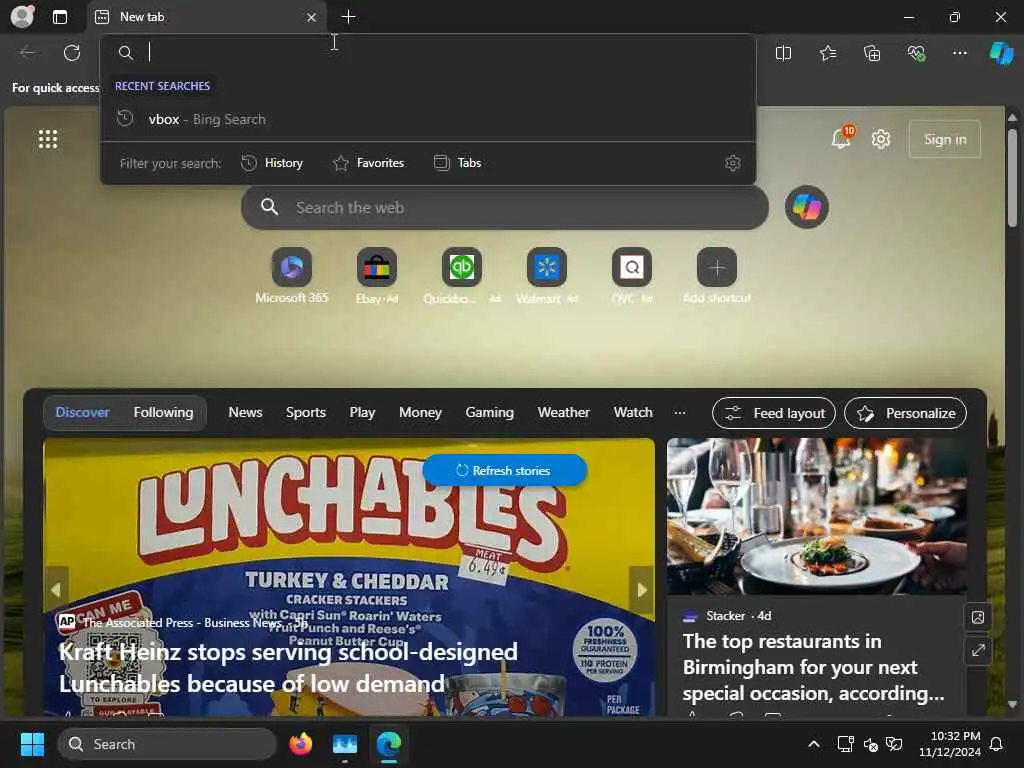Open the Quickbooks shortcut tile
This screenshot has width=1024, height=768.
click(462, 277)
